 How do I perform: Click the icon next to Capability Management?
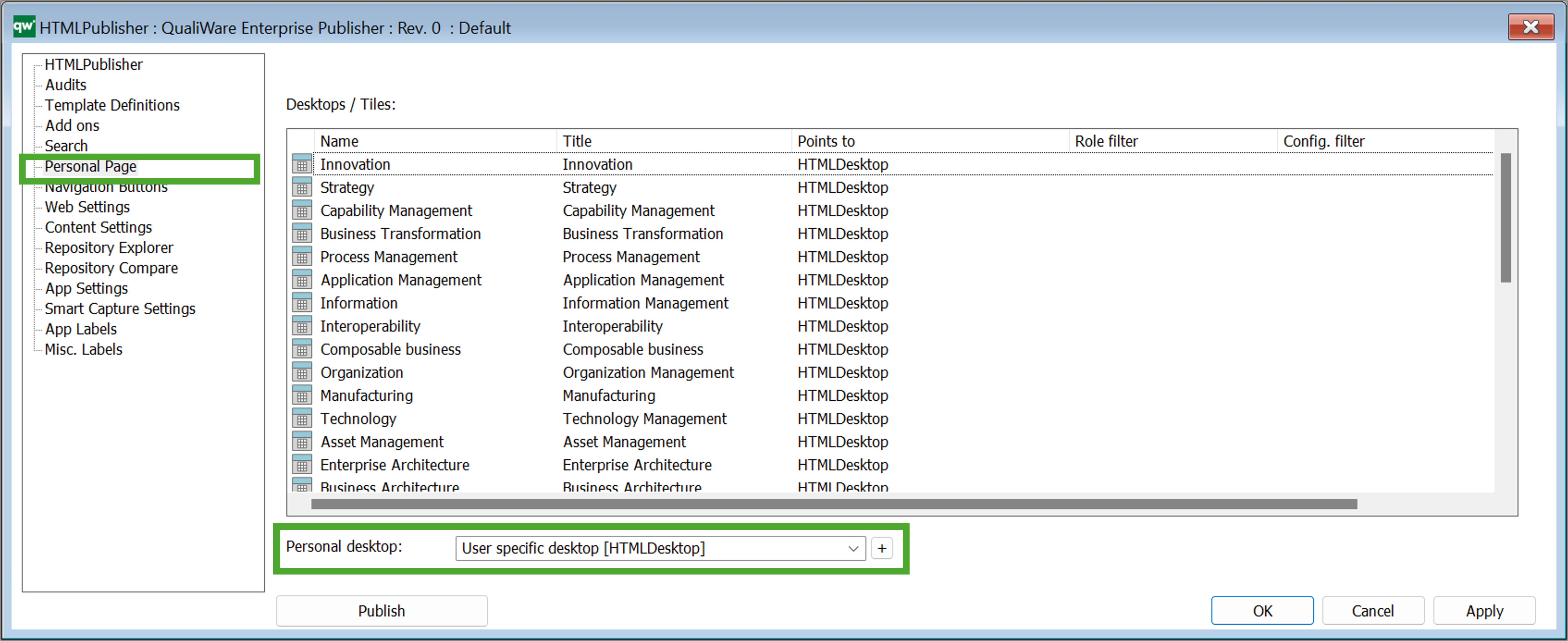pyautogui.click(x=302, y=210)
